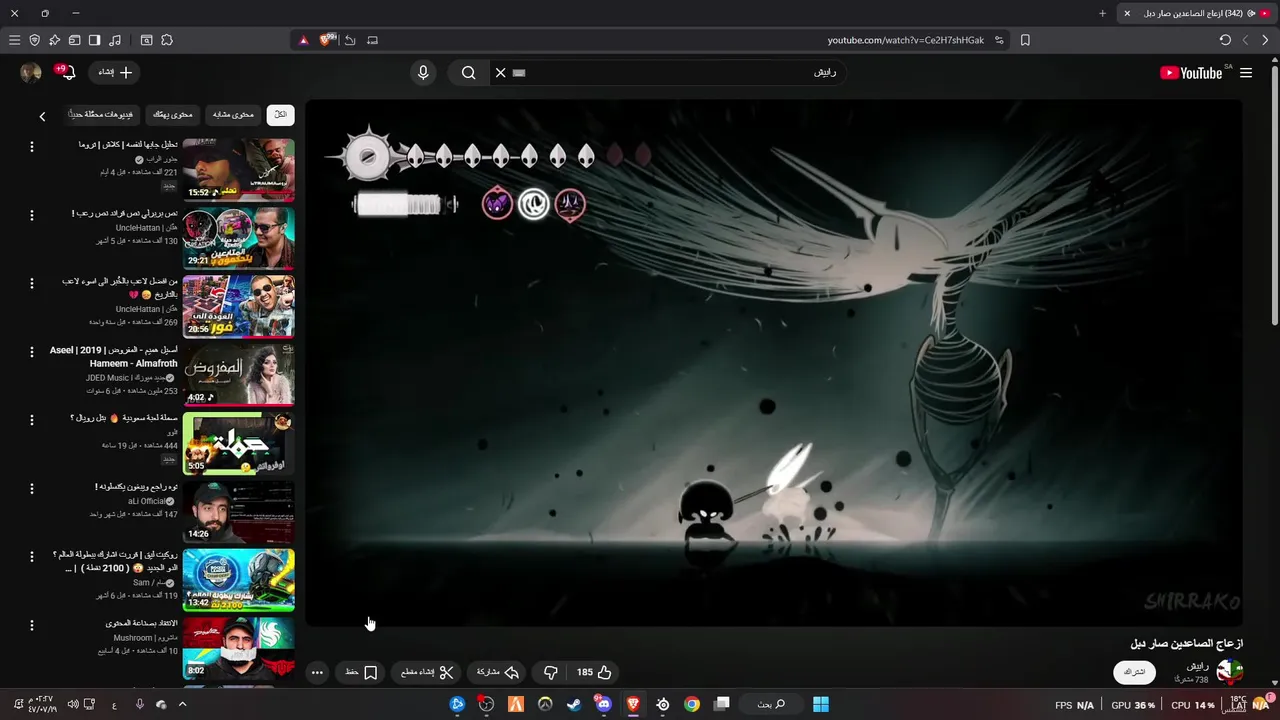This screenshot has width=1280, height=720.
Task: Open options for the Mushroom video row
Action: pyautogui.click(x=31, y=625)
